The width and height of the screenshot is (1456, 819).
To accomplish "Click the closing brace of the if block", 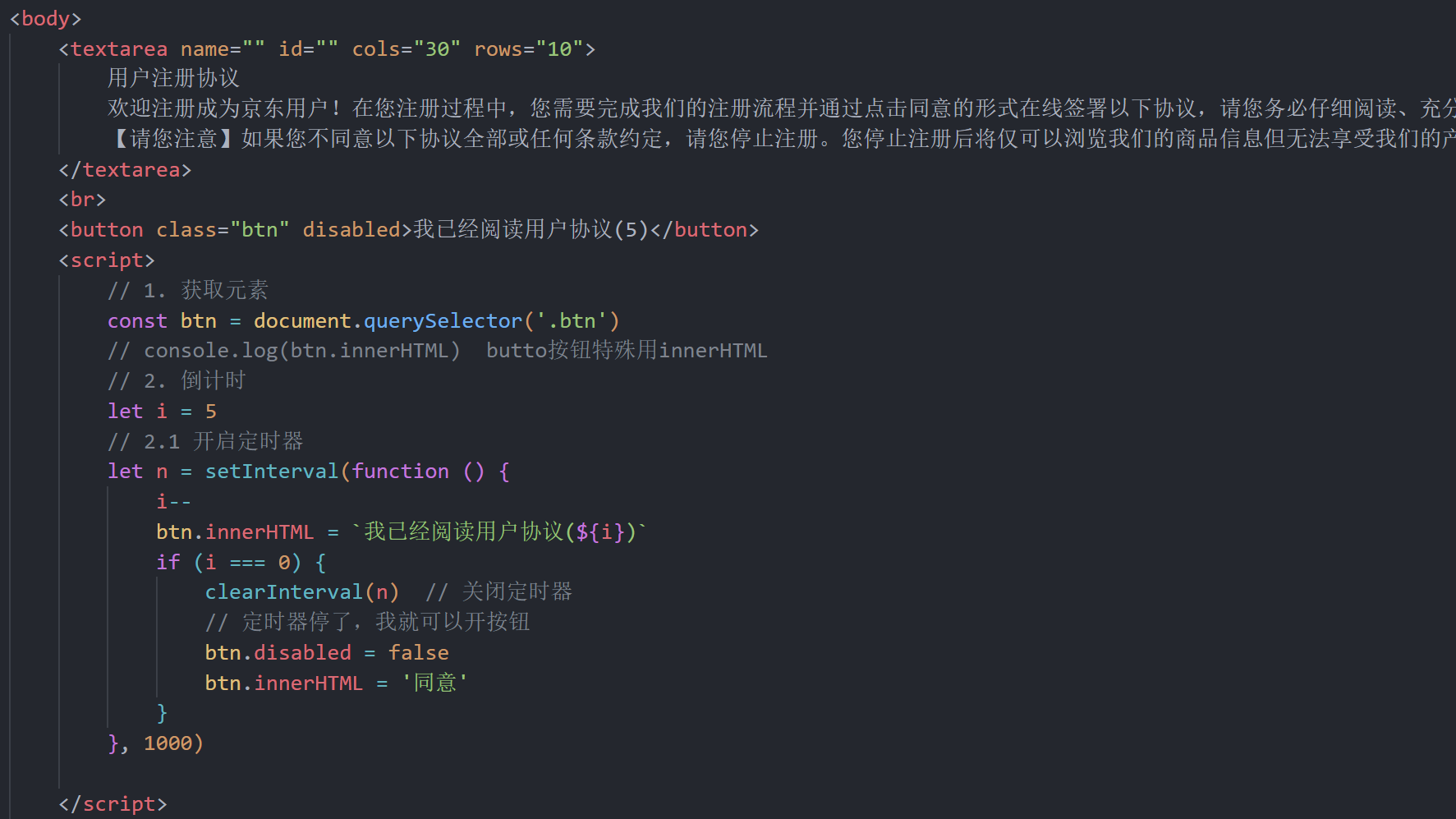I will (x=162, y=713).
